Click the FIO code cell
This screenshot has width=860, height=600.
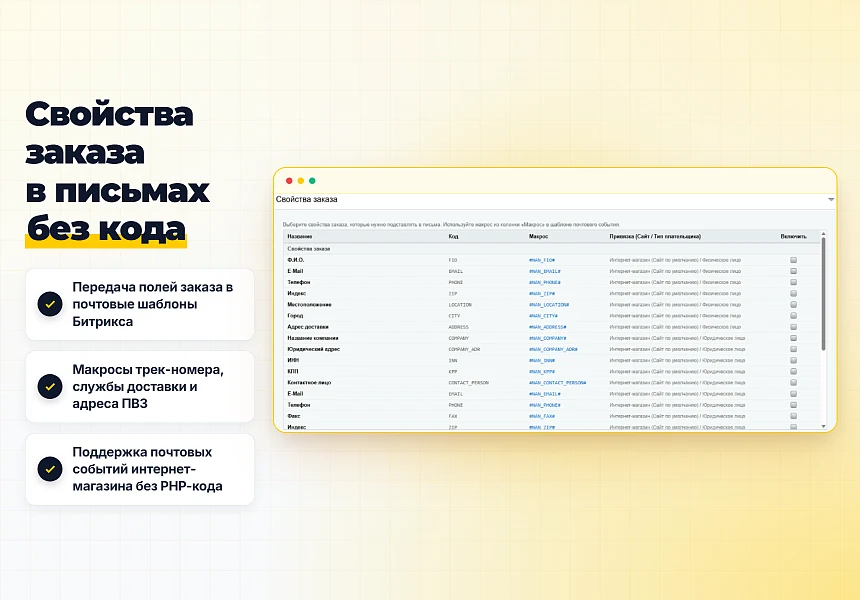(x=452, y=260)
